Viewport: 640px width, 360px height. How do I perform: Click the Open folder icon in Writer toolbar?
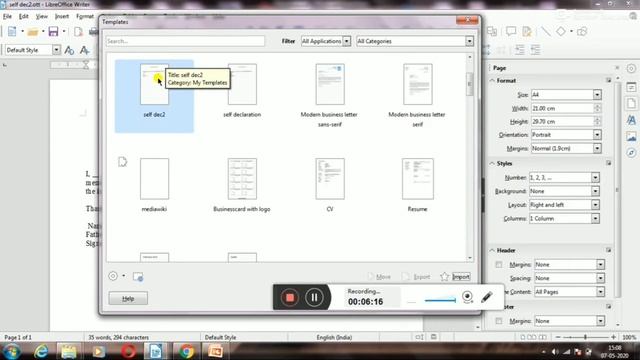(33, 31)
